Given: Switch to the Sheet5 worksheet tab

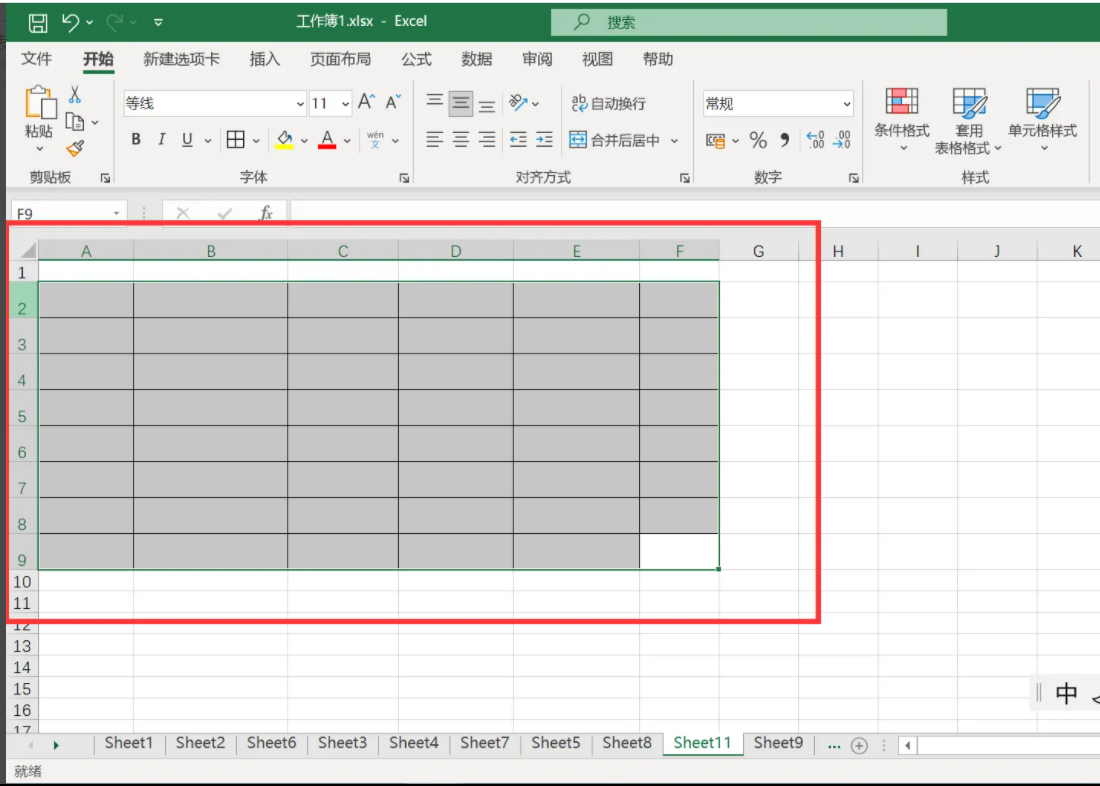Looking at the screenshot, I should point(555,743).
